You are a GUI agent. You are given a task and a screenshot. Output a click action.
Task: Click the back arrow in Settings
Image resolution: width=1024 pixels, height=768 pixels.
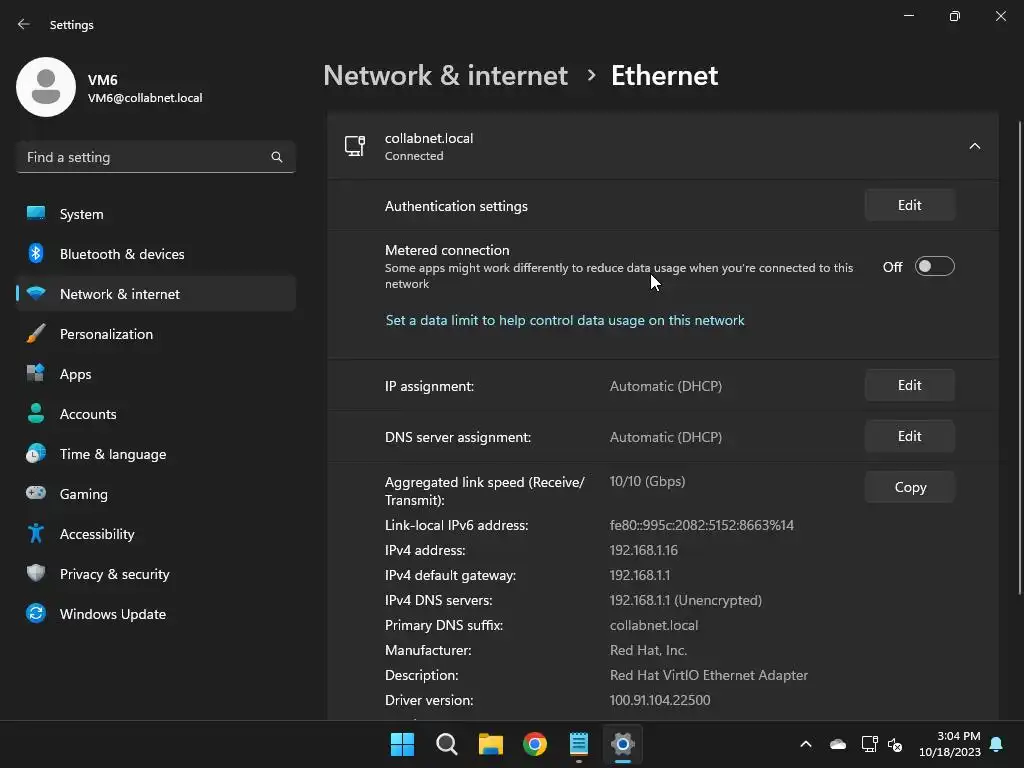(x=24, y=24)
